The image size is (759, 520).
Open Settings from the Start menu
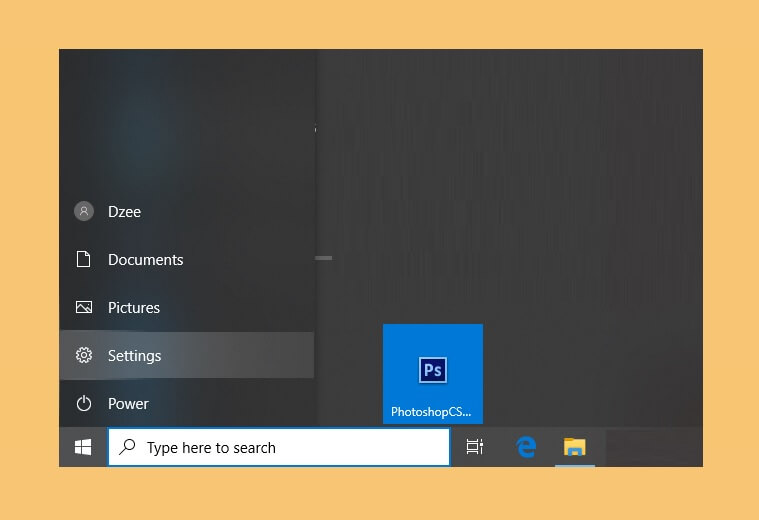187,355
